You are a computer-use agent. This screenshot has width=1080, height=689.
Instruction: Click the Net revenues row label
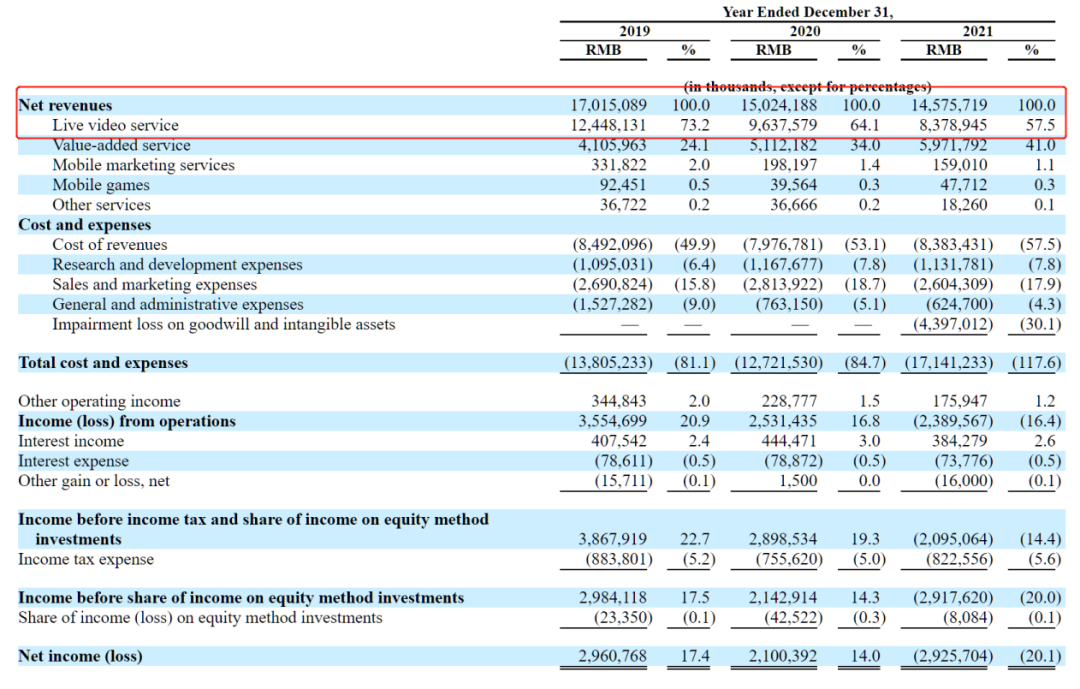click(65, 105)
